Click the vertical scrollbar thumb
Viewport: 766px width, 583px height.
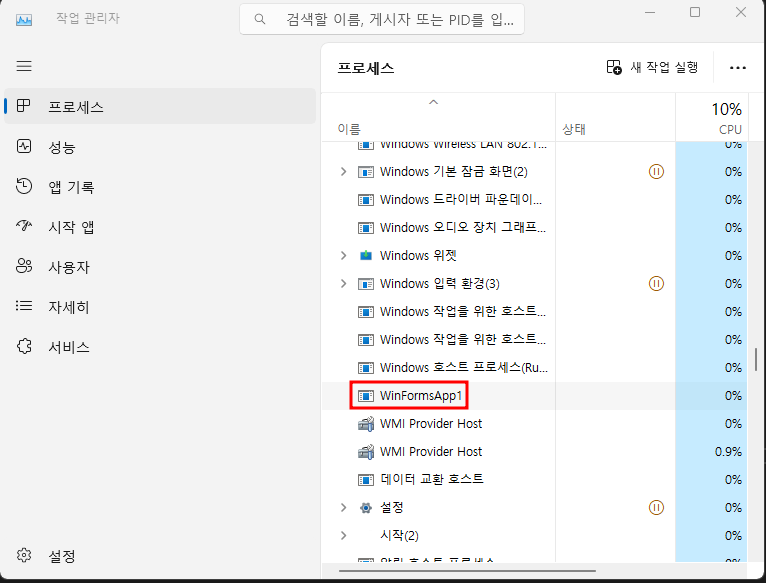point(756,359)
